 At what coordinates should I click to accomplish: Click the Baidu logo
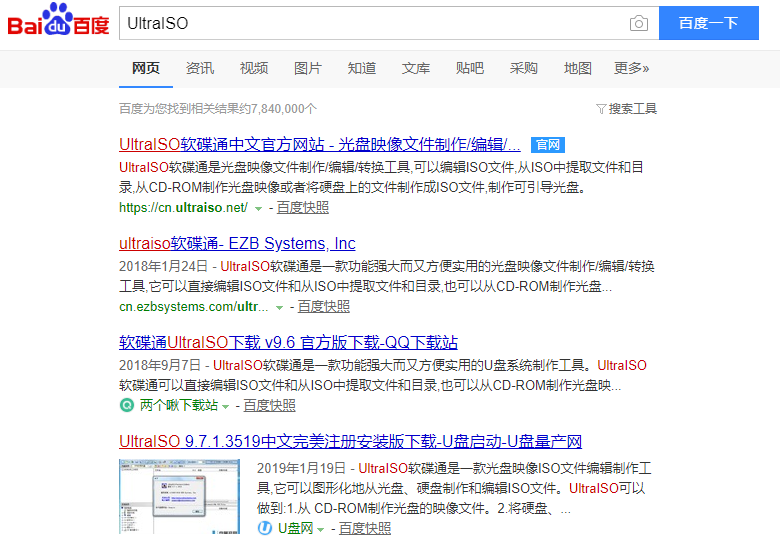pyautogui.click(x=58, y=20)
